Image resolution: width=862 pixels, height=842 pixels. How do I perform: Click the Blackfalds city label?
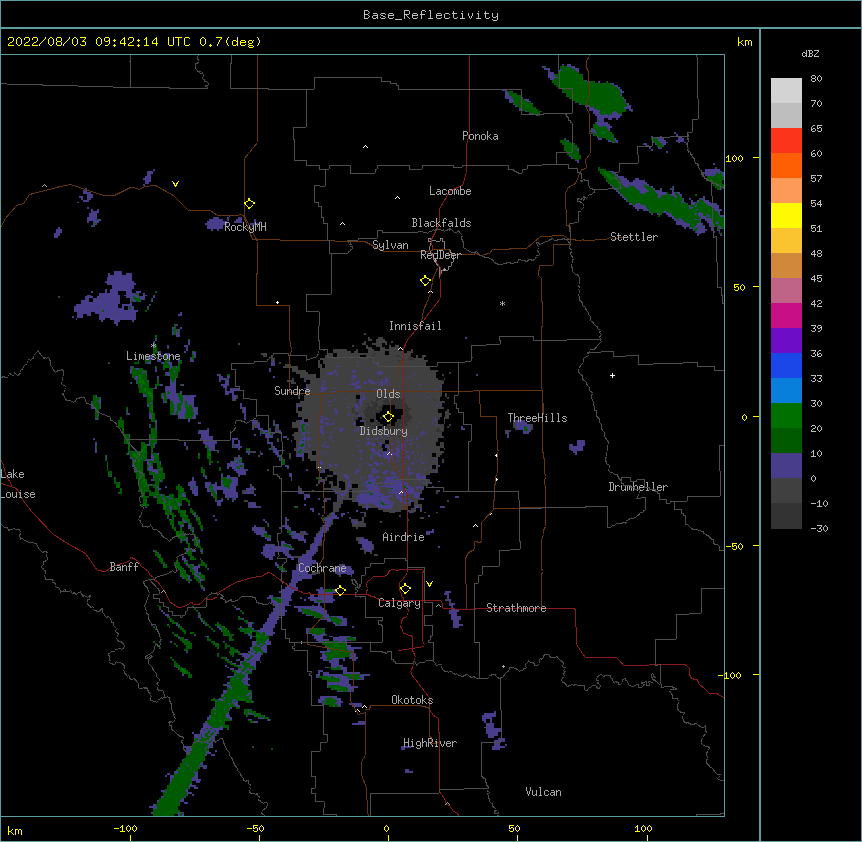441,223
